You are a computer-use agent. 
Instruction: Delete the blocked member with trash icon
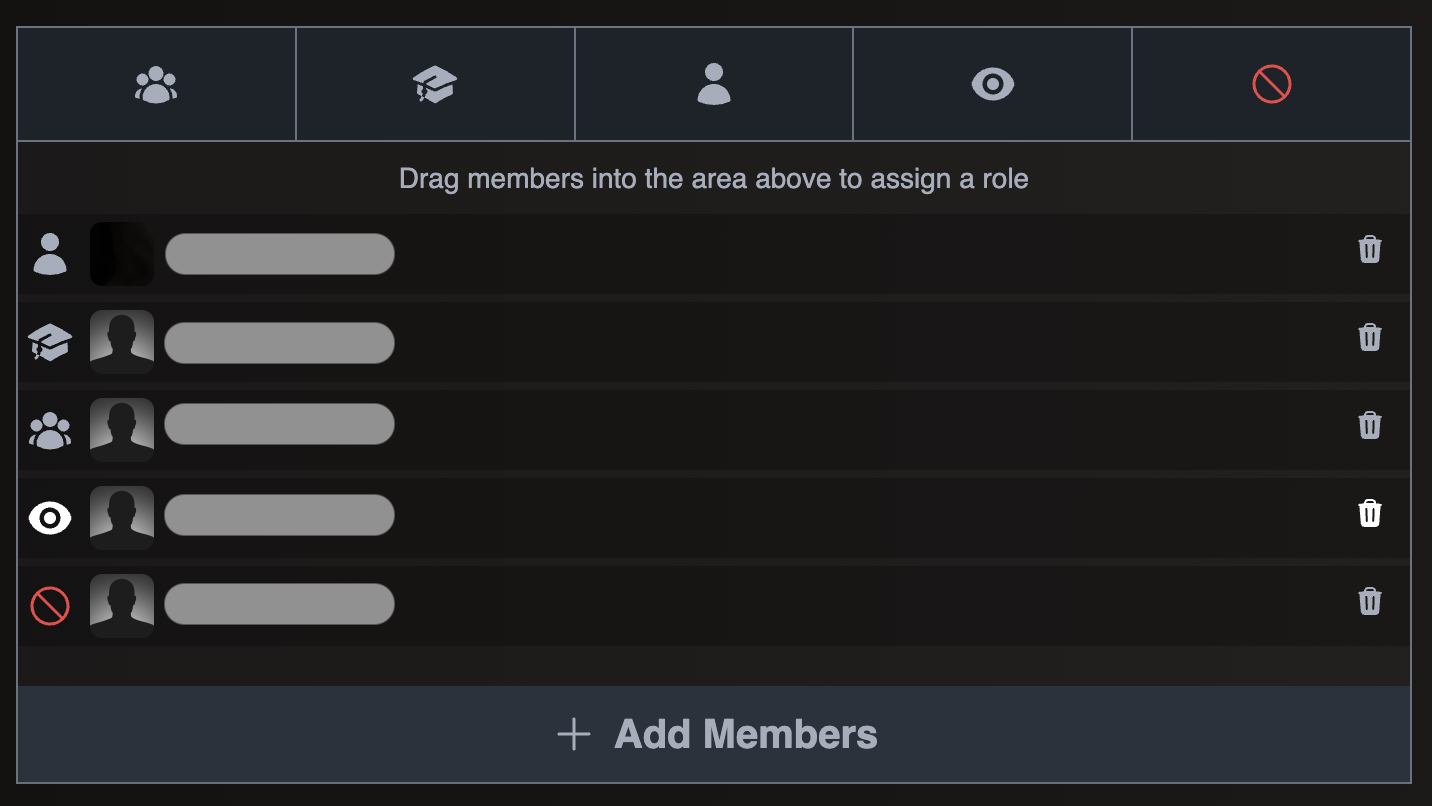(x=1370, y=601)
